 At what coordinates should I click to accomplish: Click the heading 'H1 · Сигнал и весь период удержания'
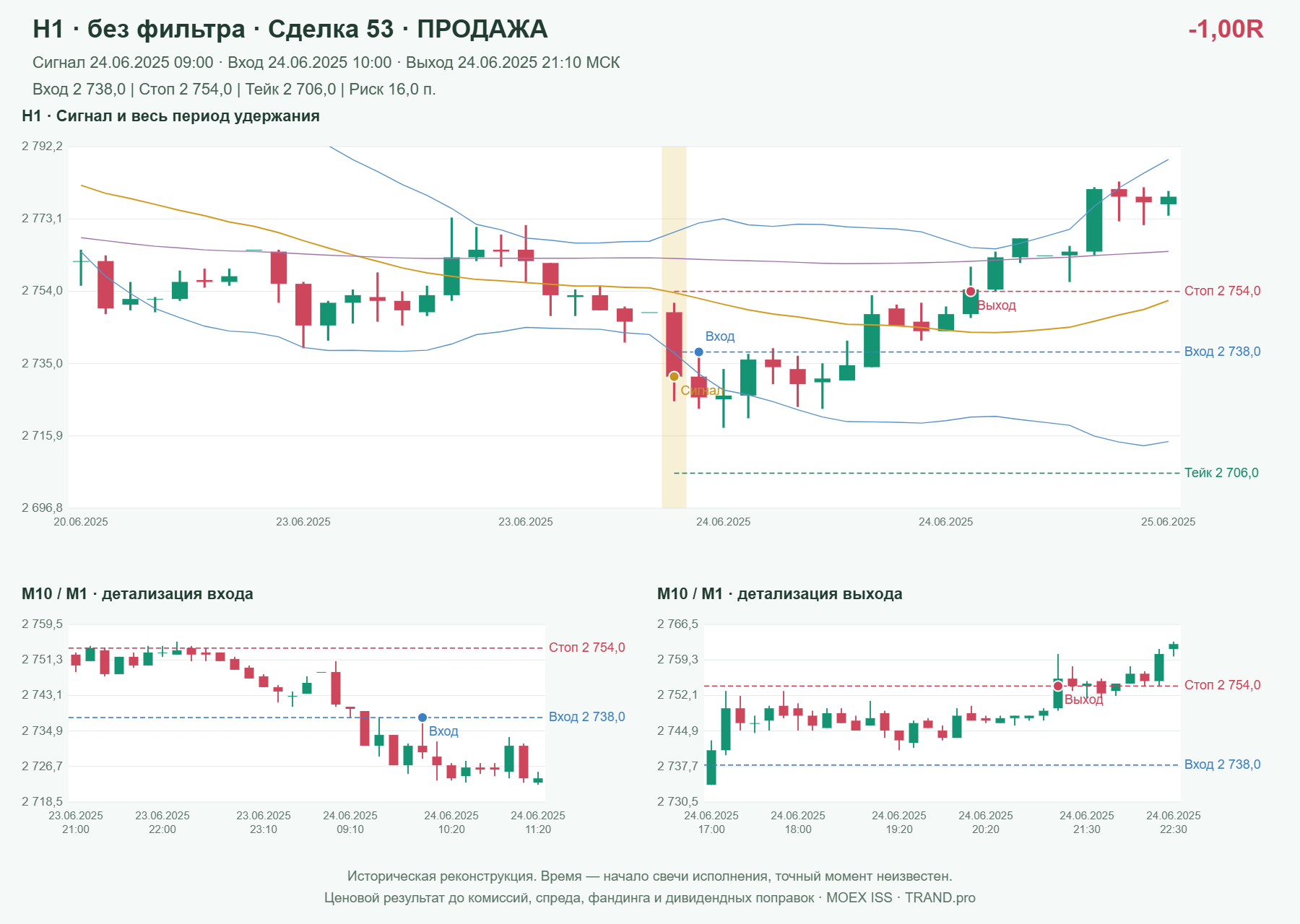coord(170,116)
